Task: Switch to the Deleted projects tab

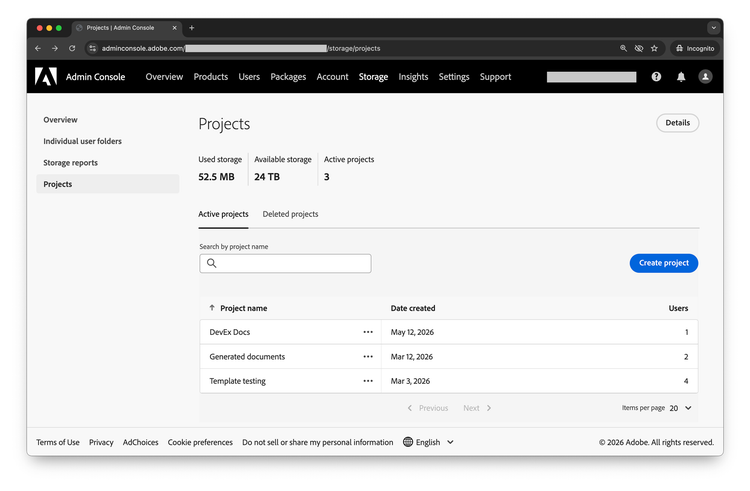Action: 290,214
